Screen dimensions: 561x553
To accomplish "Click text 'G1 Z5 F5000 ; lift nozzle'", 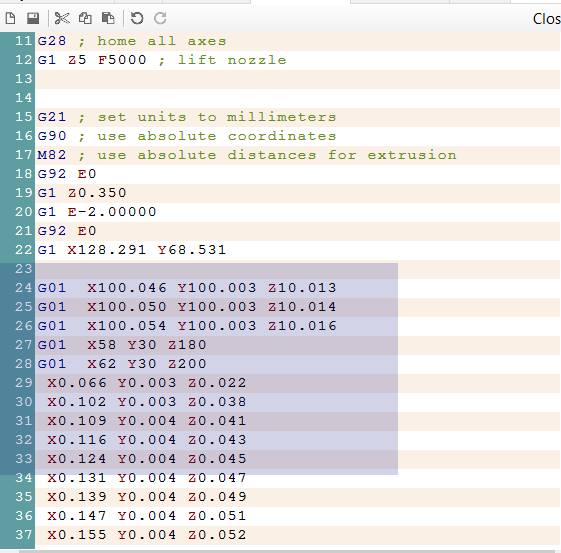I will coord(162,60).
